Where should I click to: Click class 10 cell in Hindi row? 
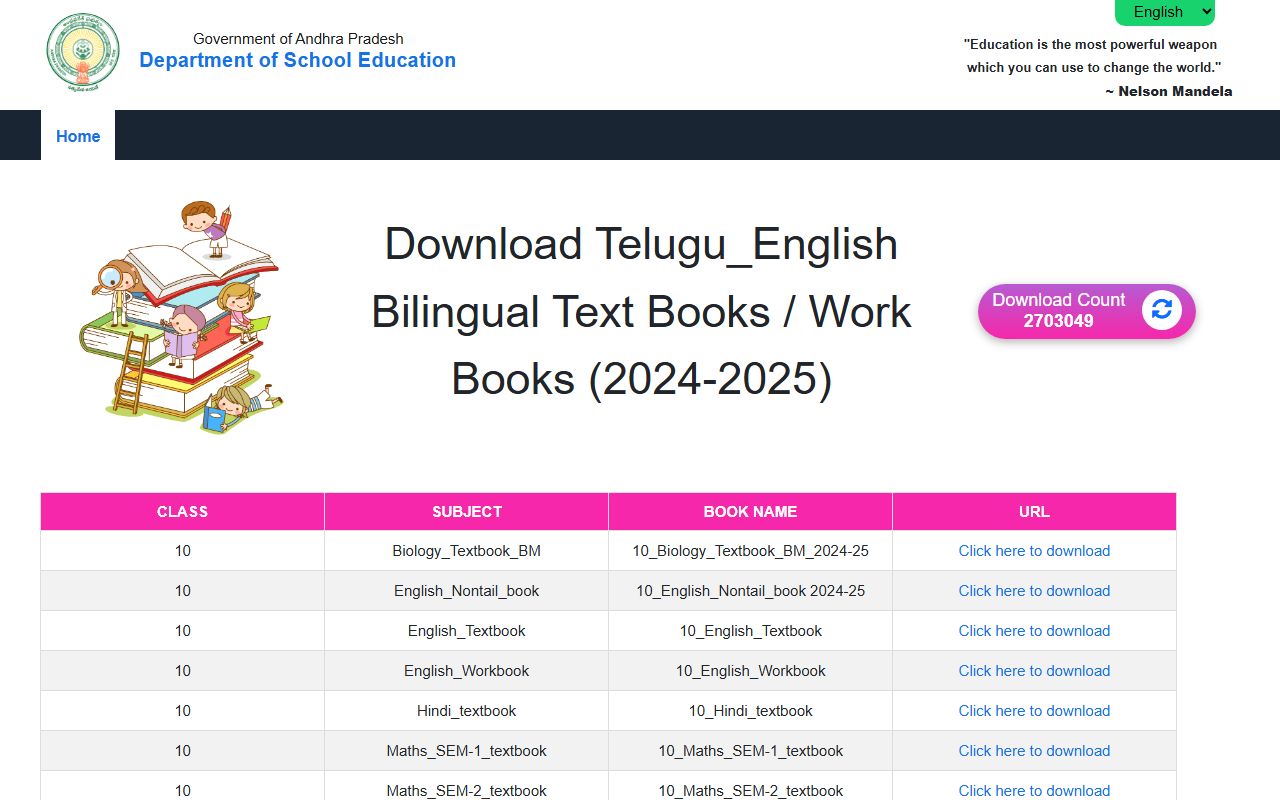(x=183, y=711)
